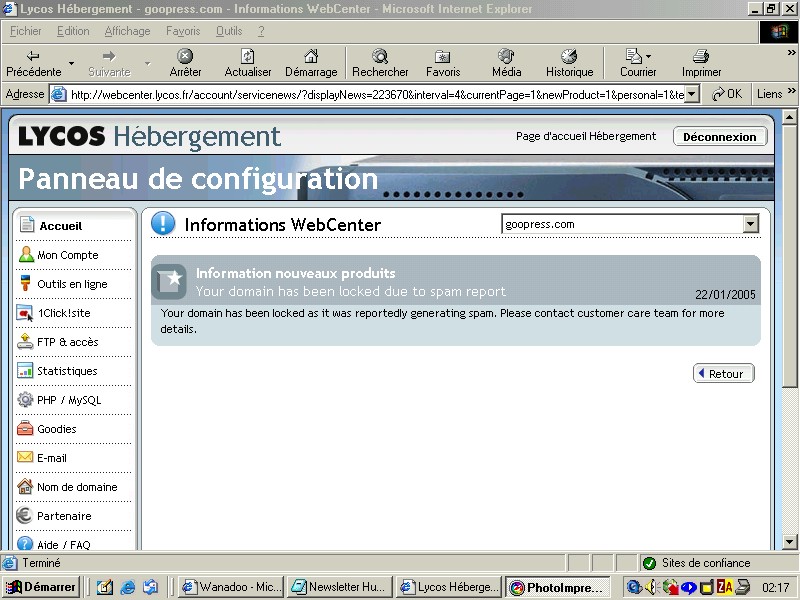Expand the toolbar overflow chevron
800x600 pixels.
point(791,53)
